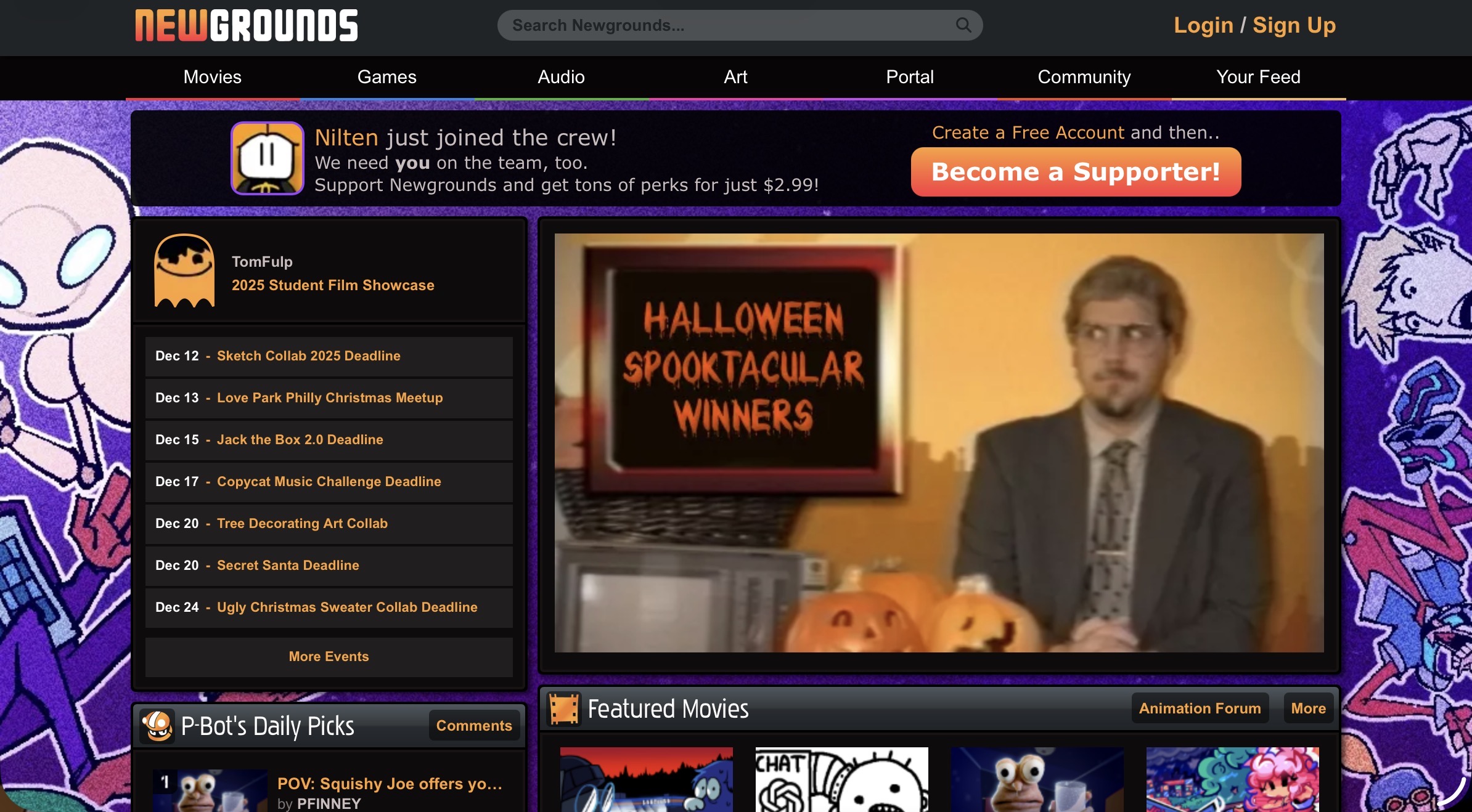Click Nilten's robot avatar icon
1472x812 pixels.
(267, 158)
